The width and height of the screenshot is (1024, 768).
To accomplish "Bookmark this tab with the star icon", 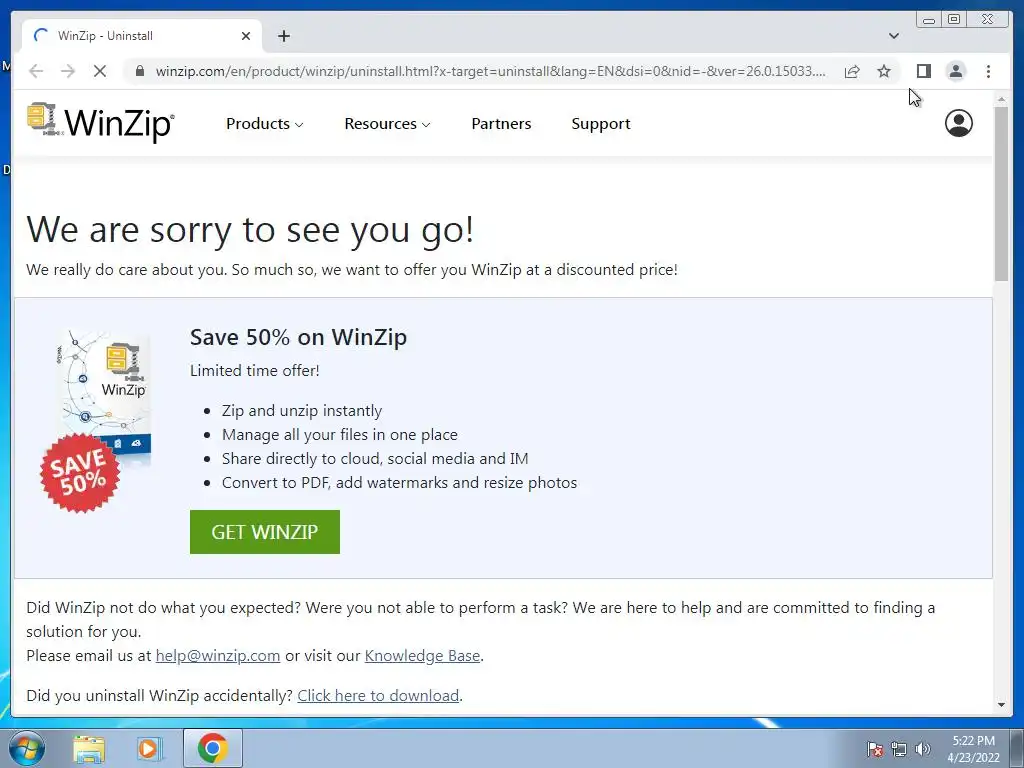I will pyautogui.click(x=884, y=71).
